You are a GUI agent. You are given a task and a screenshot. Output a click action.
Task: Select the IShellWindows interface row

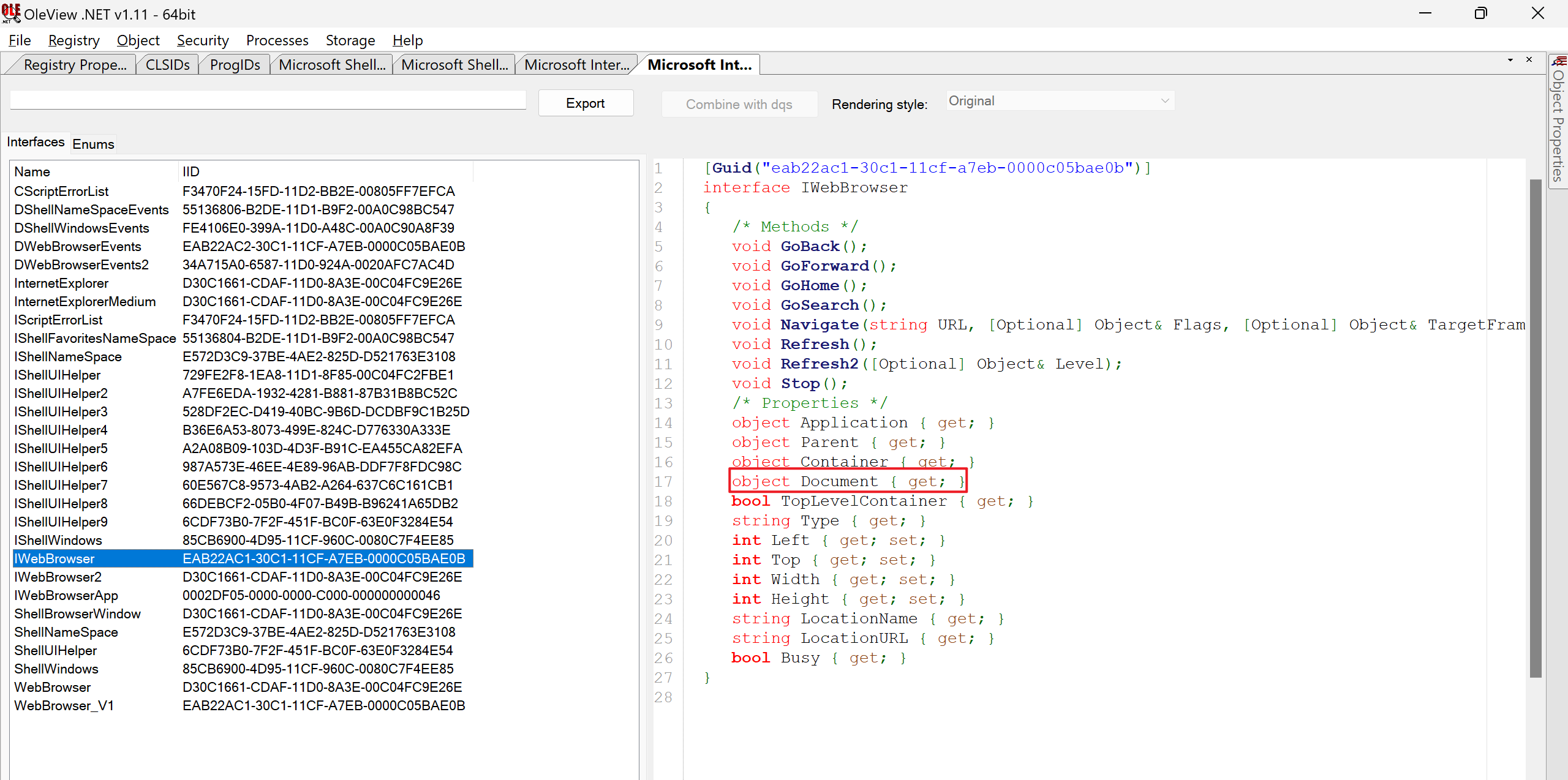tap(58, 540)
